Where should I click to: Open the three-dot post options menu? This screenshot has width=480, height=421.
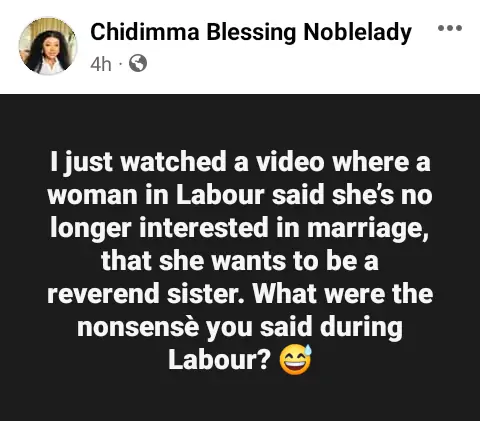(x=450, y=28)
